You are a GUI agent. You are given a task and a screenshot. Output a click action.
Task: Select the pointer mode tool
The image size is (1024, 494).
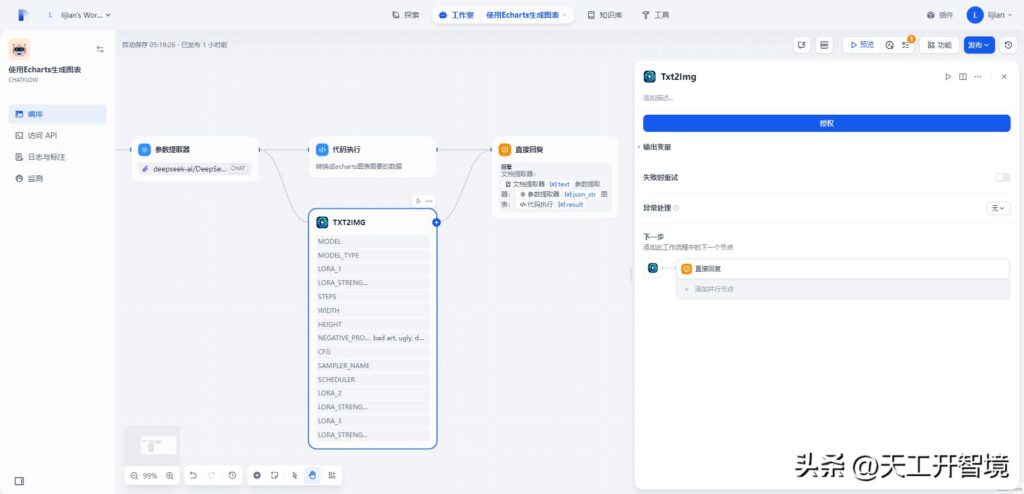[x=294, y=476]
